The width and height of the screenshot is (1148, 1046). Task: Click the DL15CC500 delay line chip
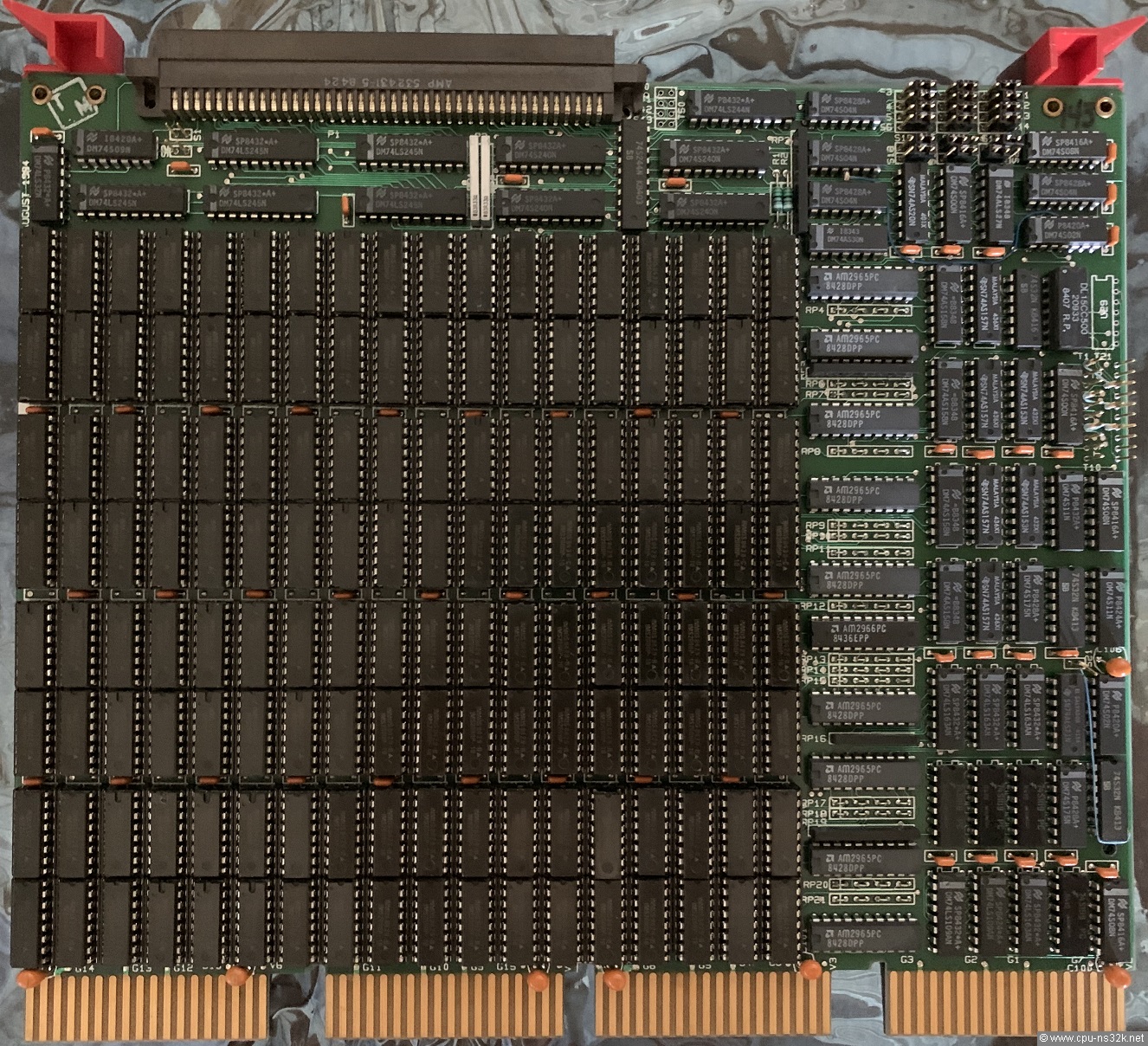click(x=1073, y=308)
